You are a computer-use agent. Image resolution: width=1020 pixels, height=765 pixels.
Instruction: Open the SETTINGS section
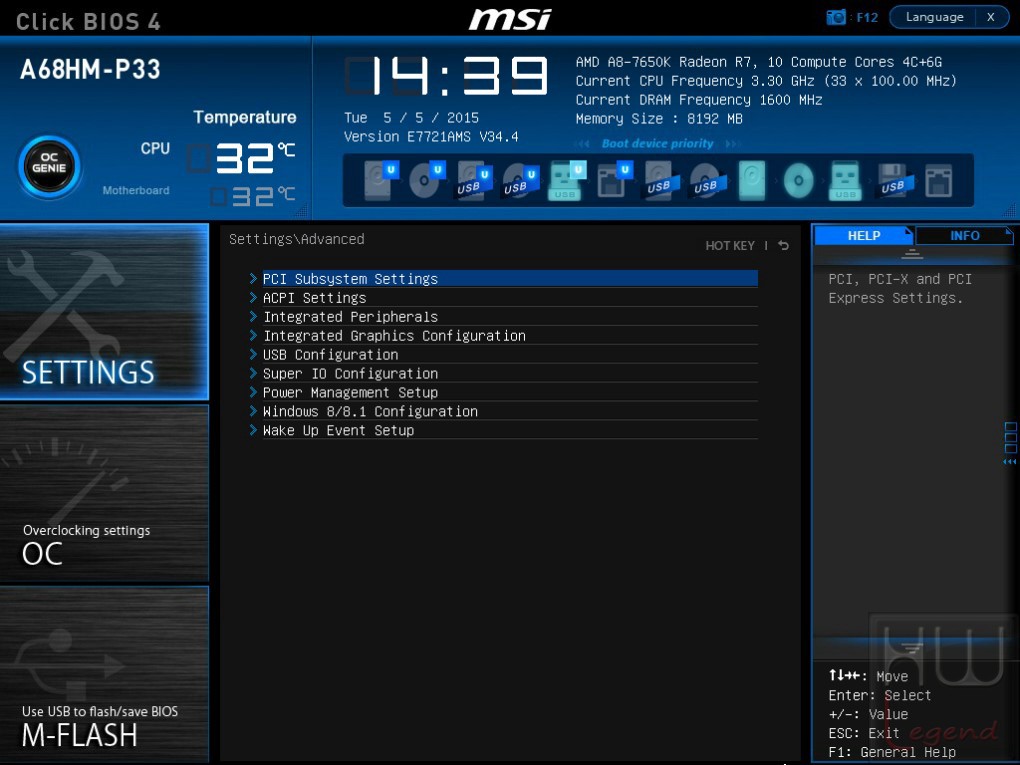tap(104, 311)
